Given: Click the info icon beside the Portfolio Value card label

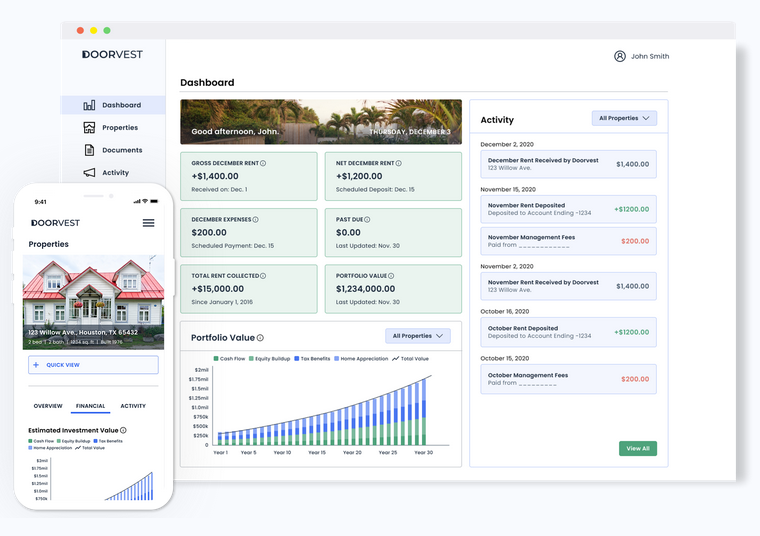Looking at the screenshot, I should point(391,276).
